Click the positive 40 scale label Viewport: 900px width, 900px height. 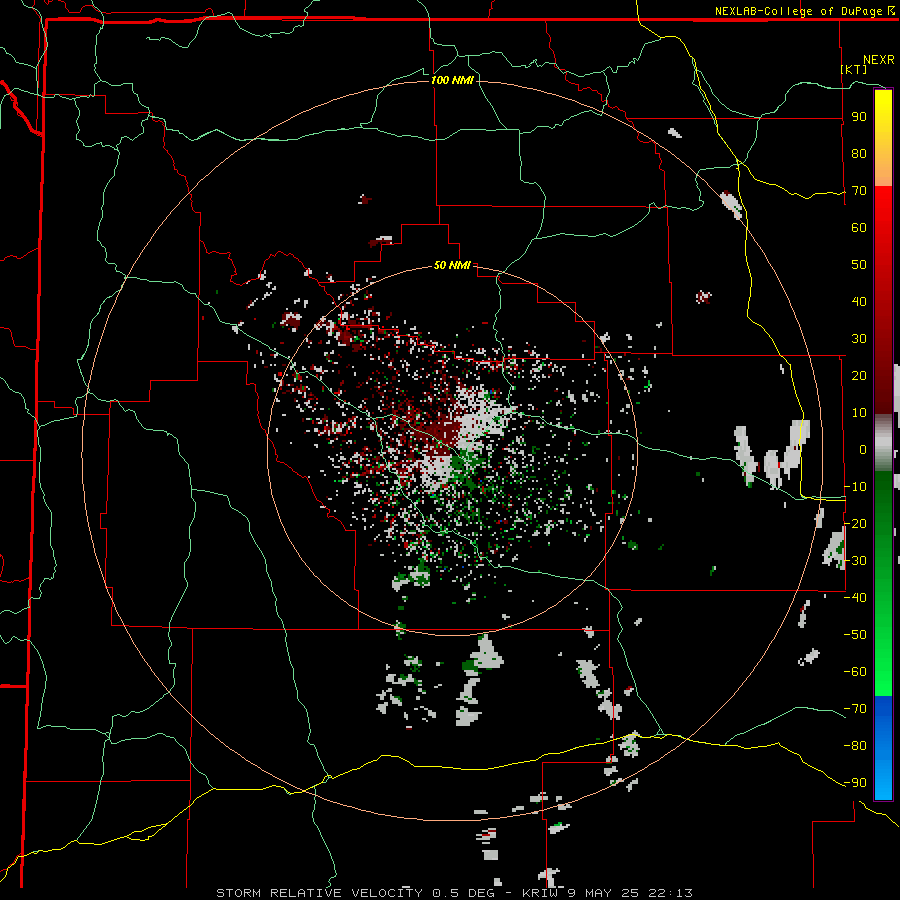(859, 301)
